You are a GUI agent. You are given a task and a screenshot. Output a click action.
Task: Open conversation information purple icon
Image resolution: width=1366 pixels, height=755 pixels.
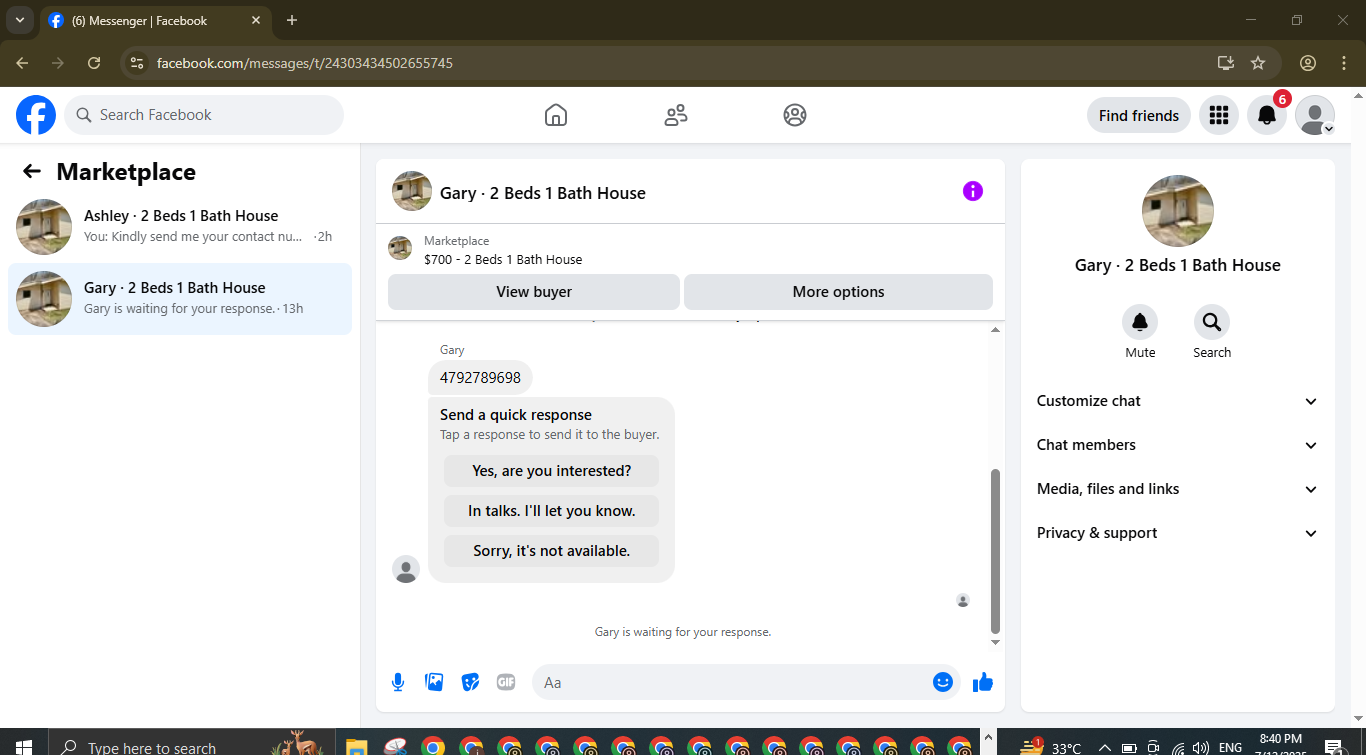point(973,191)
